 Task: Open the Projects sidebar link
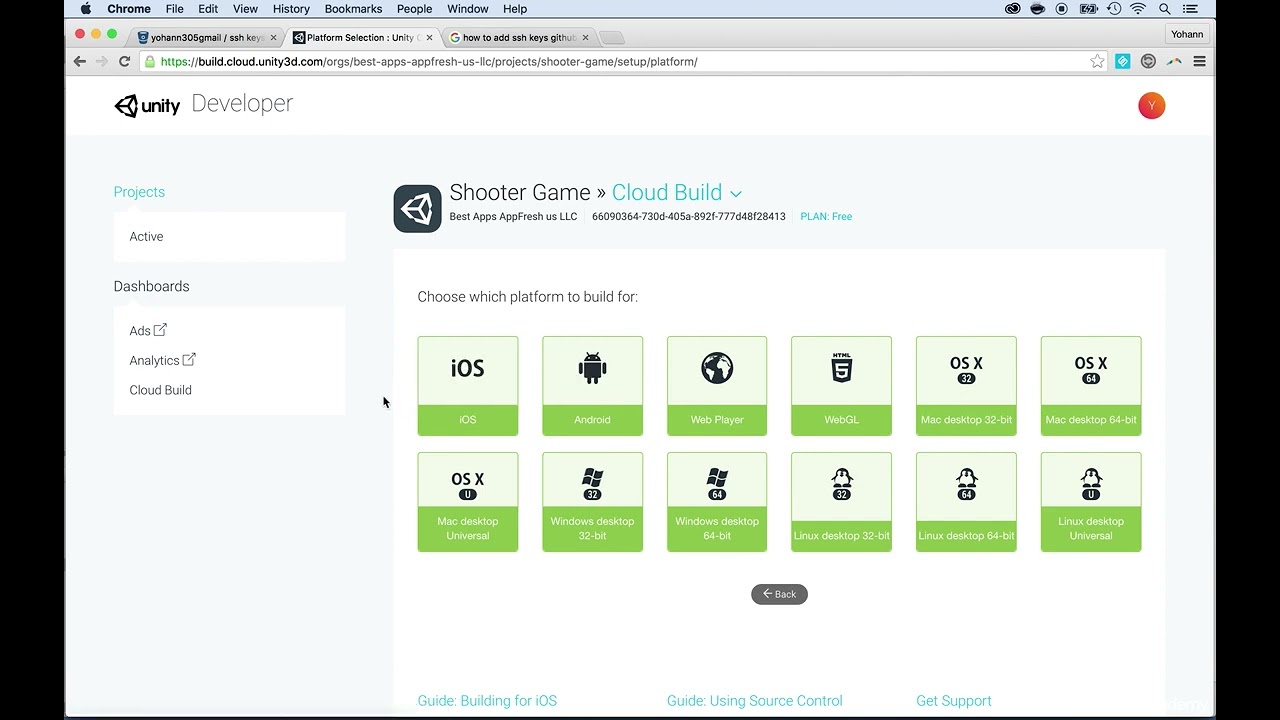point(139,192)
